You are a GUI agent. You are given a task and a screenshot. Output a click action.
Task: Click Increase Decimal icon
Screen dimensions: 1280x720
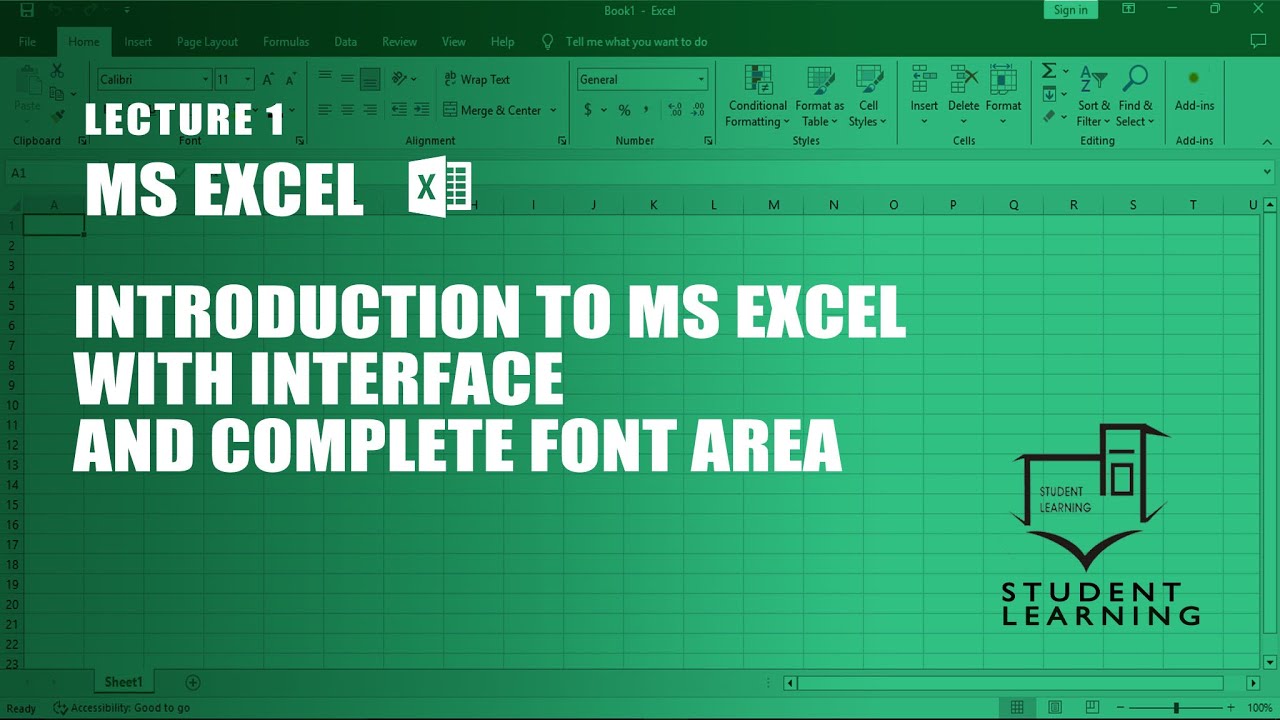click(x=674, y=110)
